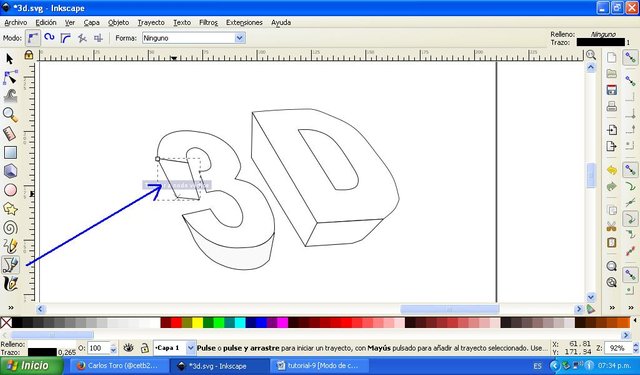Toggle the current layer lock
Image resolution: width=640 pixels, height=375 pixels.
click(144, 348)
